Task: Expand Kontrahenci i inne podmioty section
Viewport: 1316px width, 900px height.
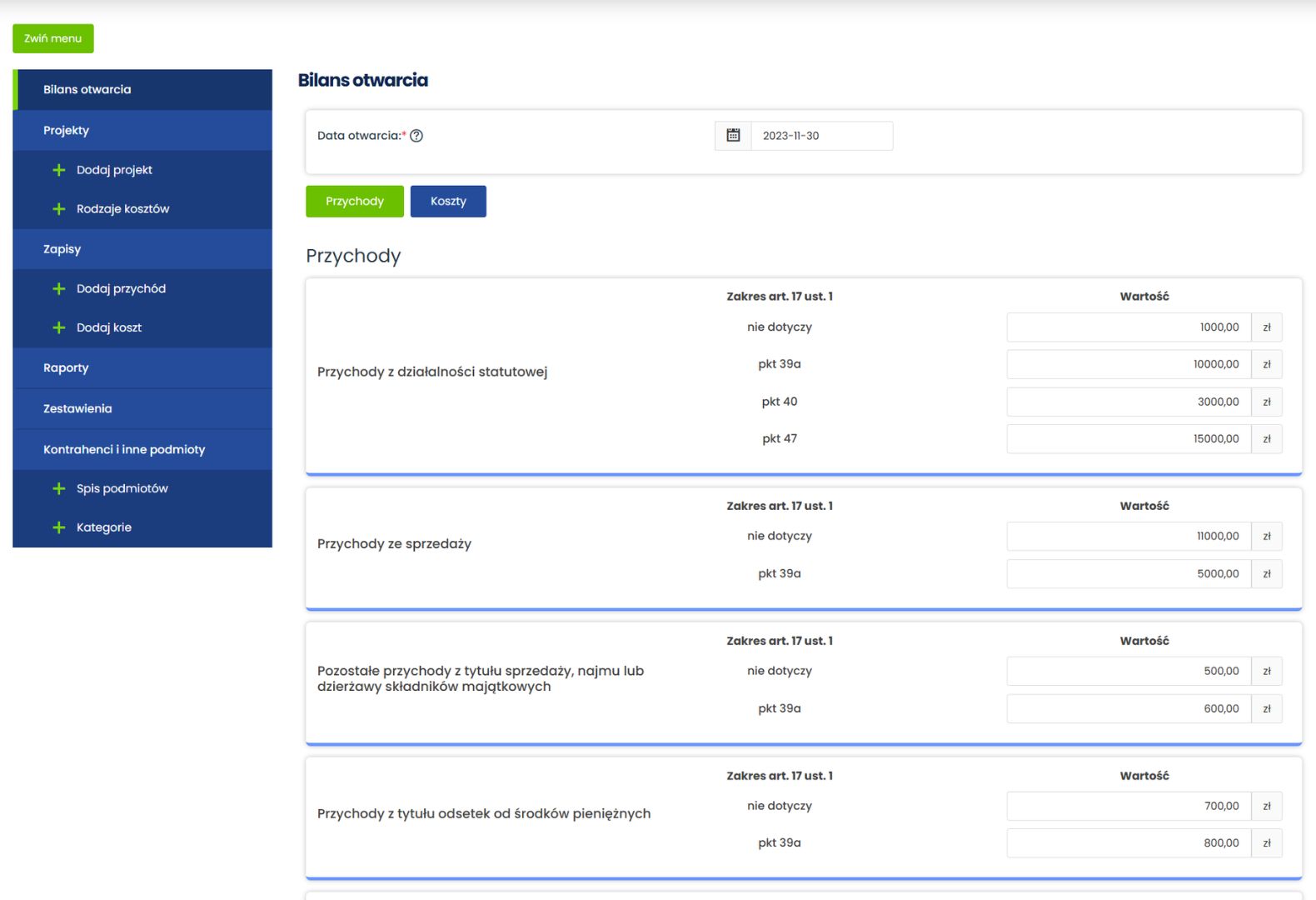Action: [x=124, y=450]
